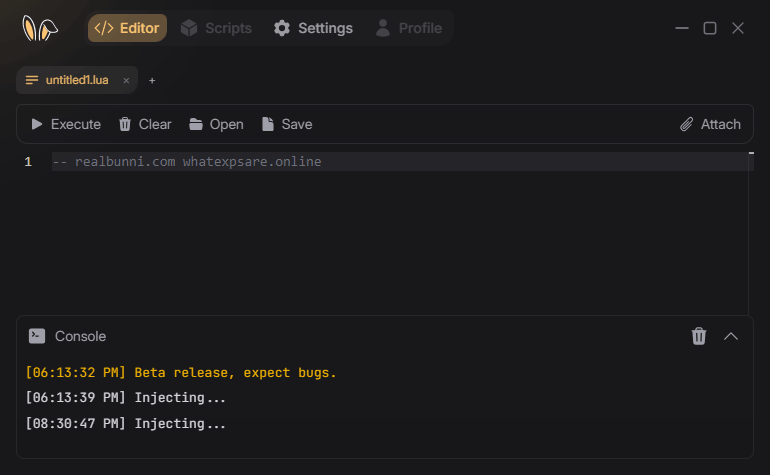Clear the editor contents
This screenshot has width=770, height=475.
[x=145, y=124]
